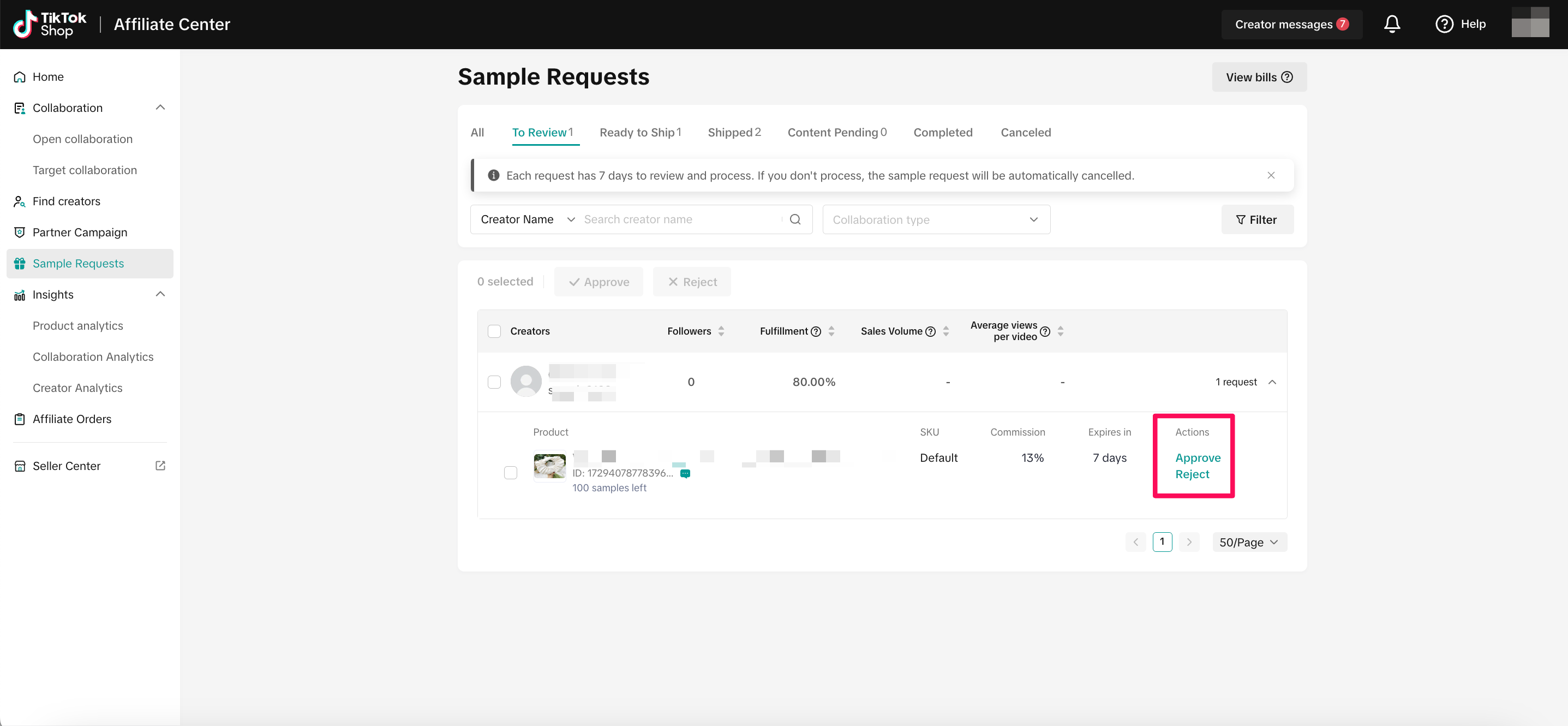Collapse the 1 request row
1568x726 pixels.
pos(1272,382)
